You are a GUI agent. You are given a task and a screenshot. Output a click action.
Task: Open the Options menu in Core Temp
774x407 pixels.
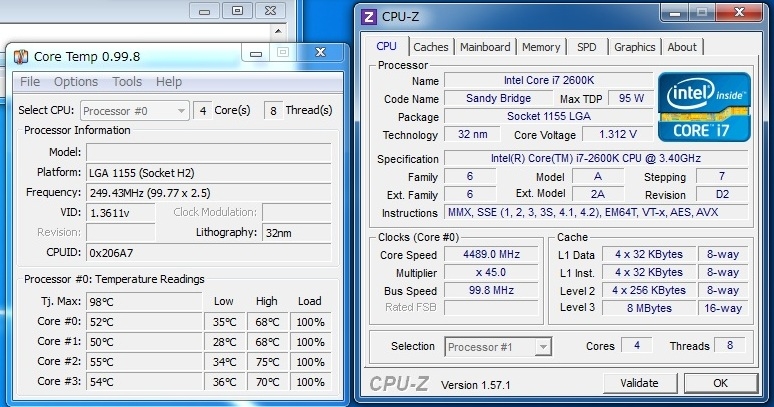click(x=76, y=81)
